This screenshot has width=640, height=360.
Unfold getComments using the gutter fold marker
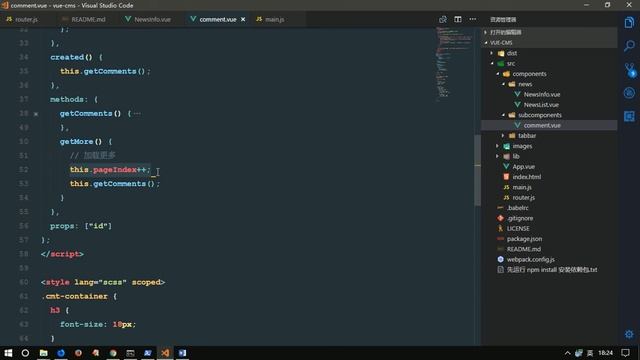36,114
